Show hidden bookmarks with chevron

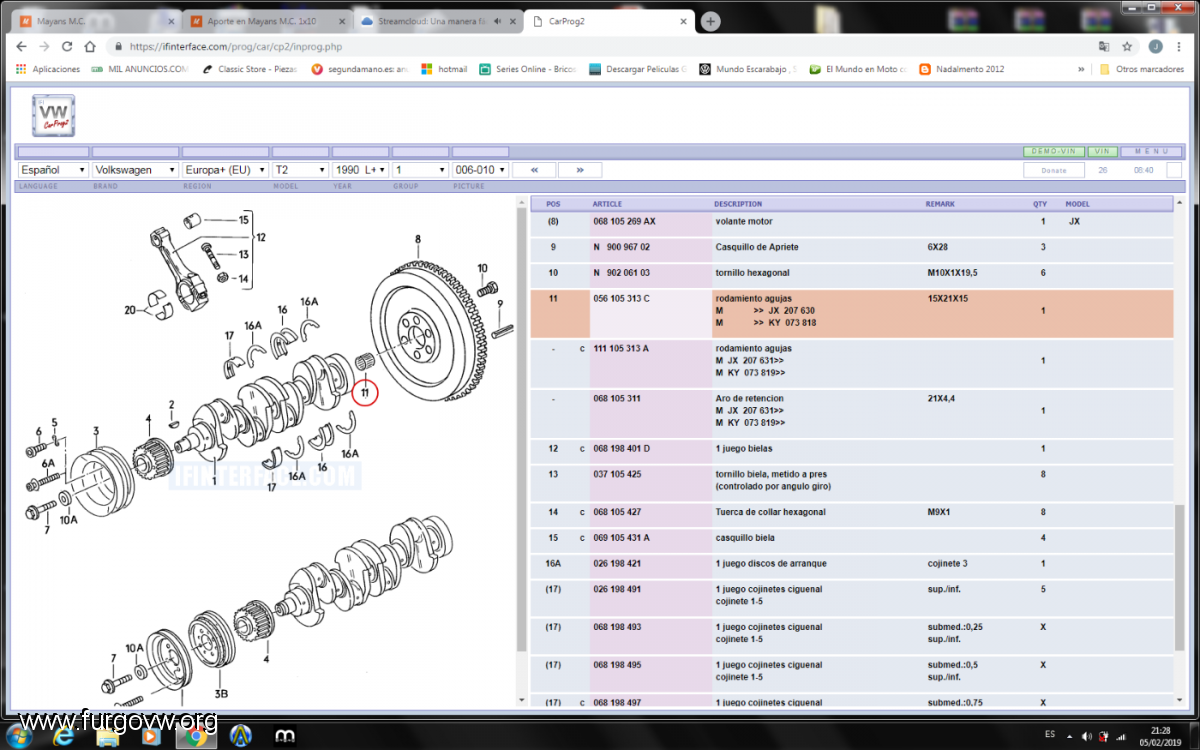(1081, 69)
